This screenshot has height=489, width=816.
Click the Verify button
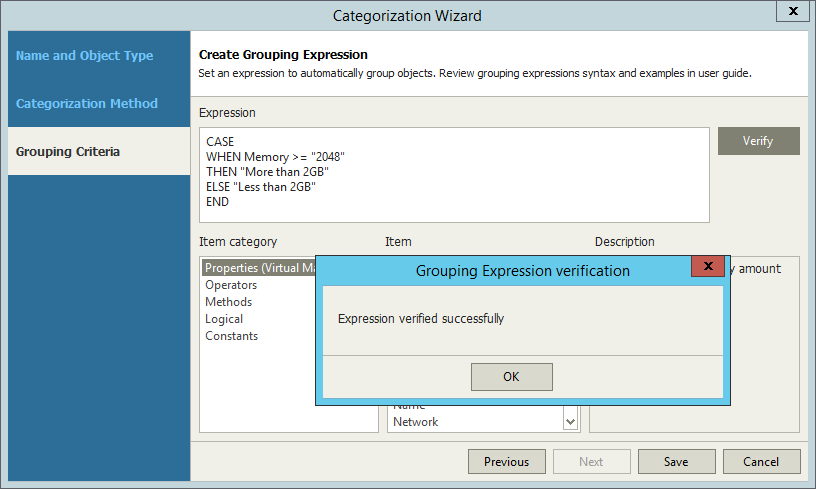point(758,141)
